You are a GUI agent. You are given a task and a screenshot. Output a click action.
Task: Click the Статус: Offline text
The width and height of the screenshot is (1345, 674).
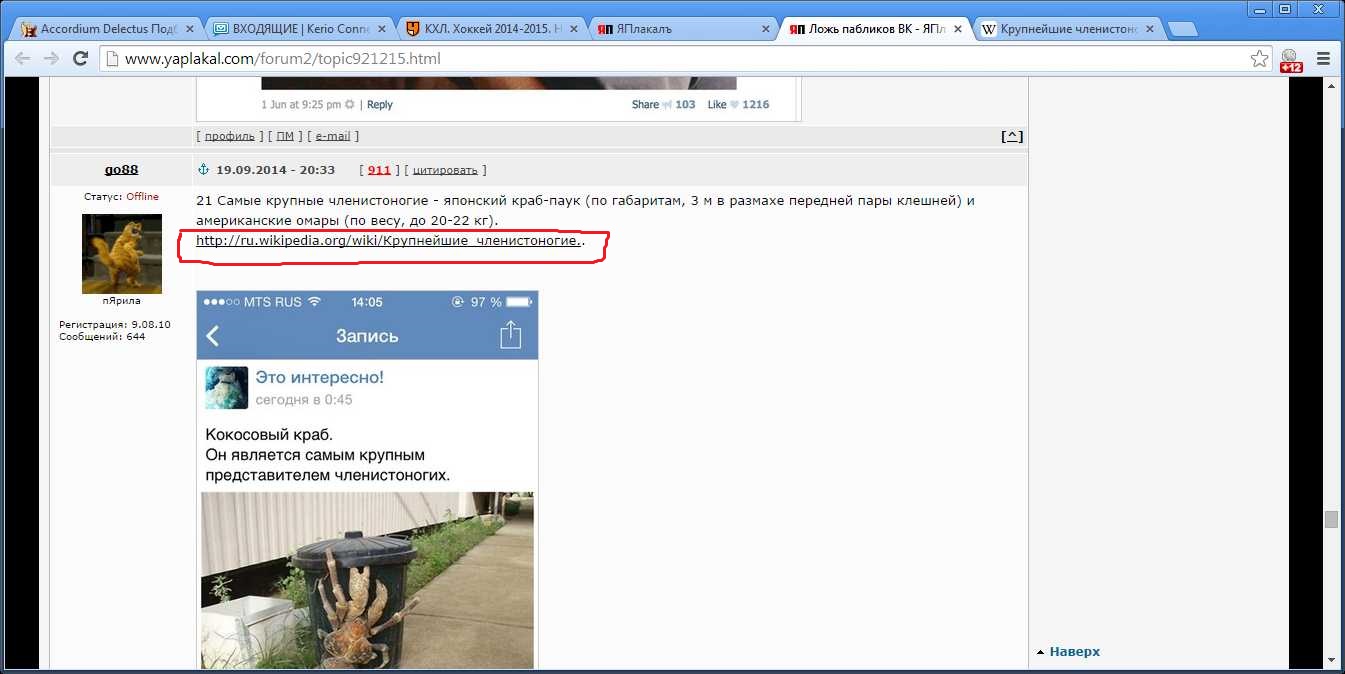(121, 197)
